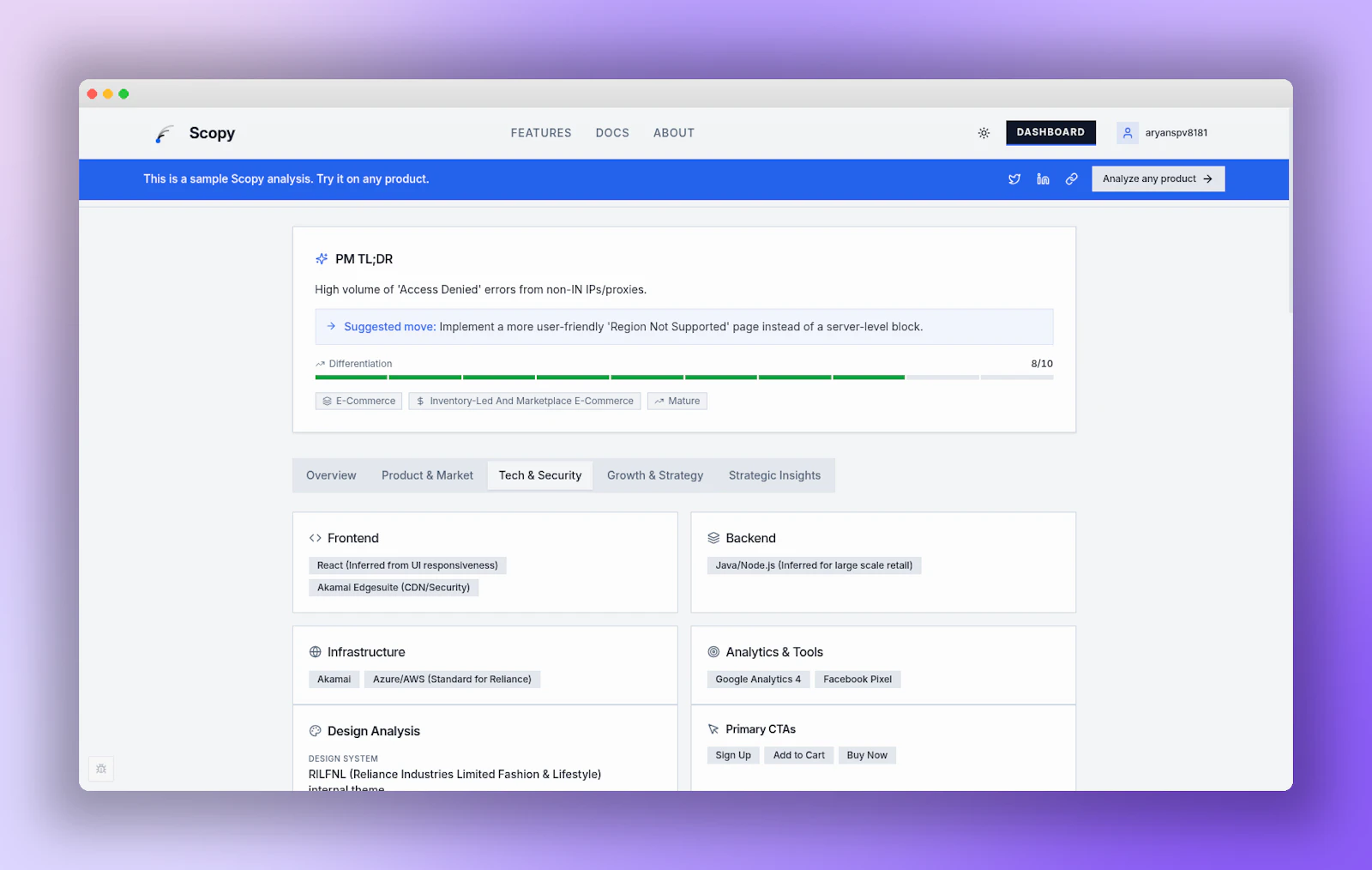1372x870 pixels.
Task: Click the Scopy feather logo icon
Action: tap(164, 134)
